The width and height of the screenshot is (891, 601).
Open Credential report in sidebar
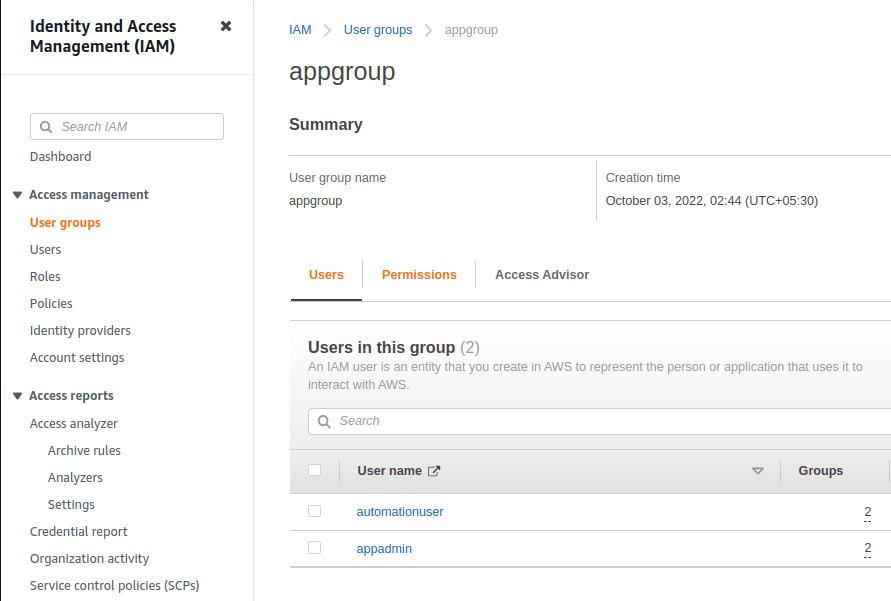tap(78, 532)
